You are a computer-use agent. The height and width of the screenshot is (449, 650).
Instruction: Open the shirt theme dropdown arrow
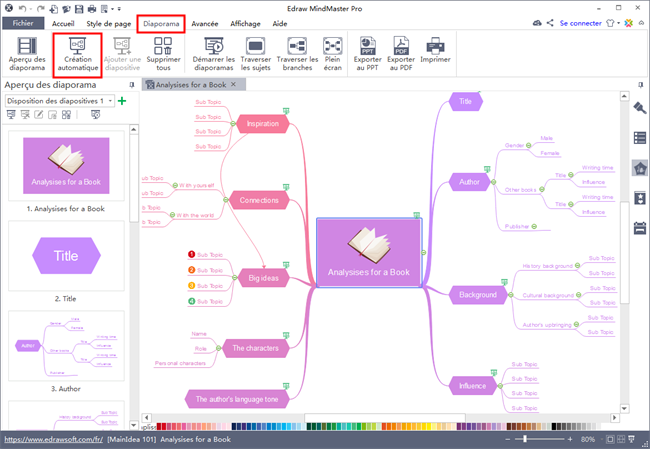tap(618, 23)
